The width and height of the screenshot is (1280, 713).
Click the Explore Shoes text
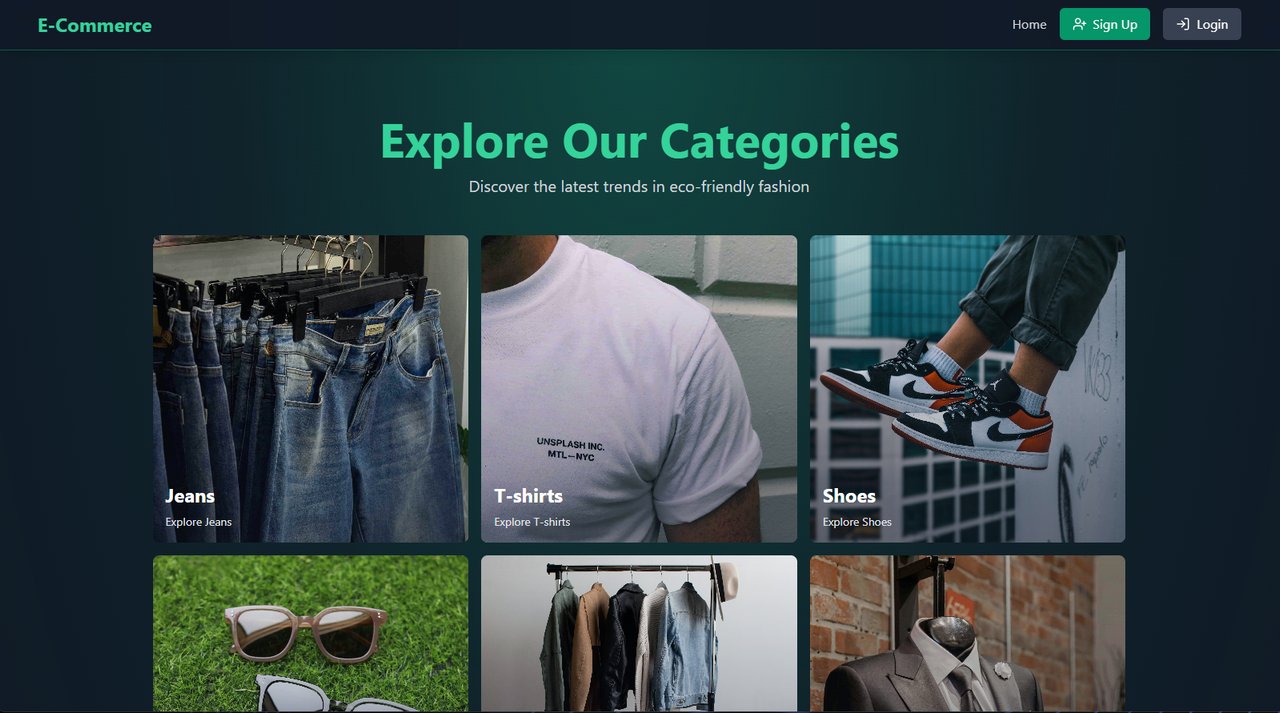[857, 522]
